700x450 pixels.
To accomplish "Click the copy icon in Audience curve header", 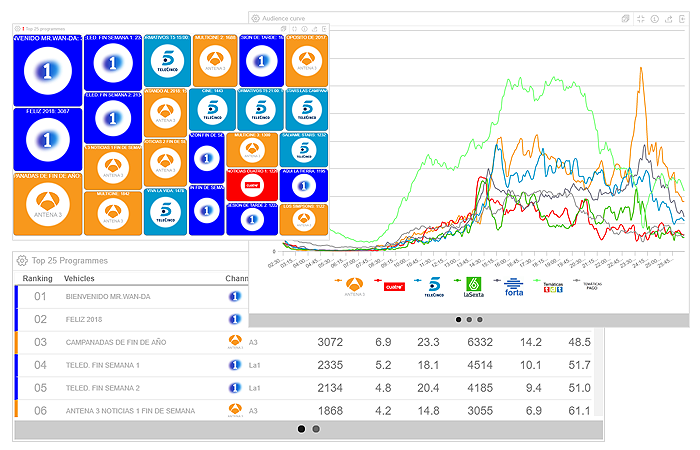I will click(x=624, y=18).
